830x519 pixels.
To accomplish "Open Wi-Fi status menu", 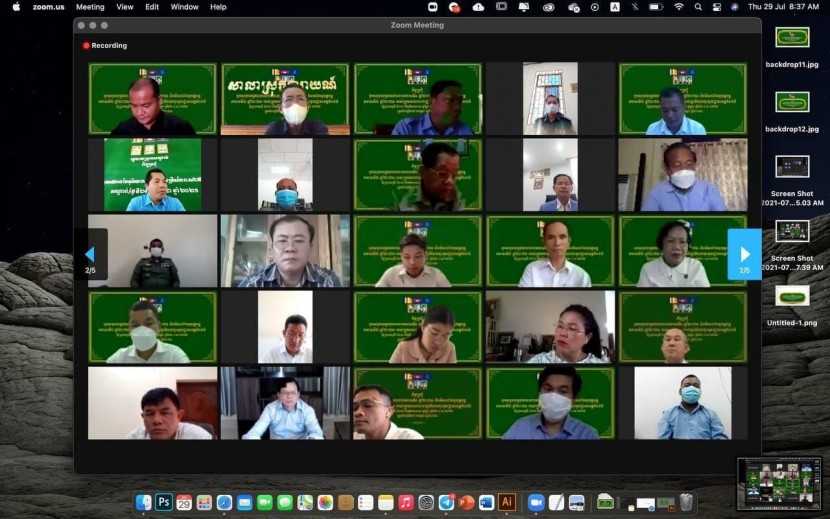I will click(679, 7).
